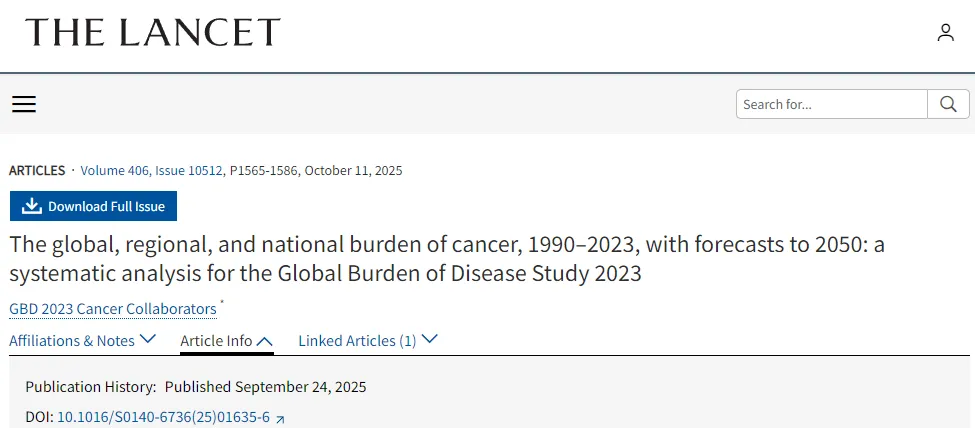Open GBD 2023 Cancer Collaborators link
Viewport: 975px width, 428px height.
[112, 309]
